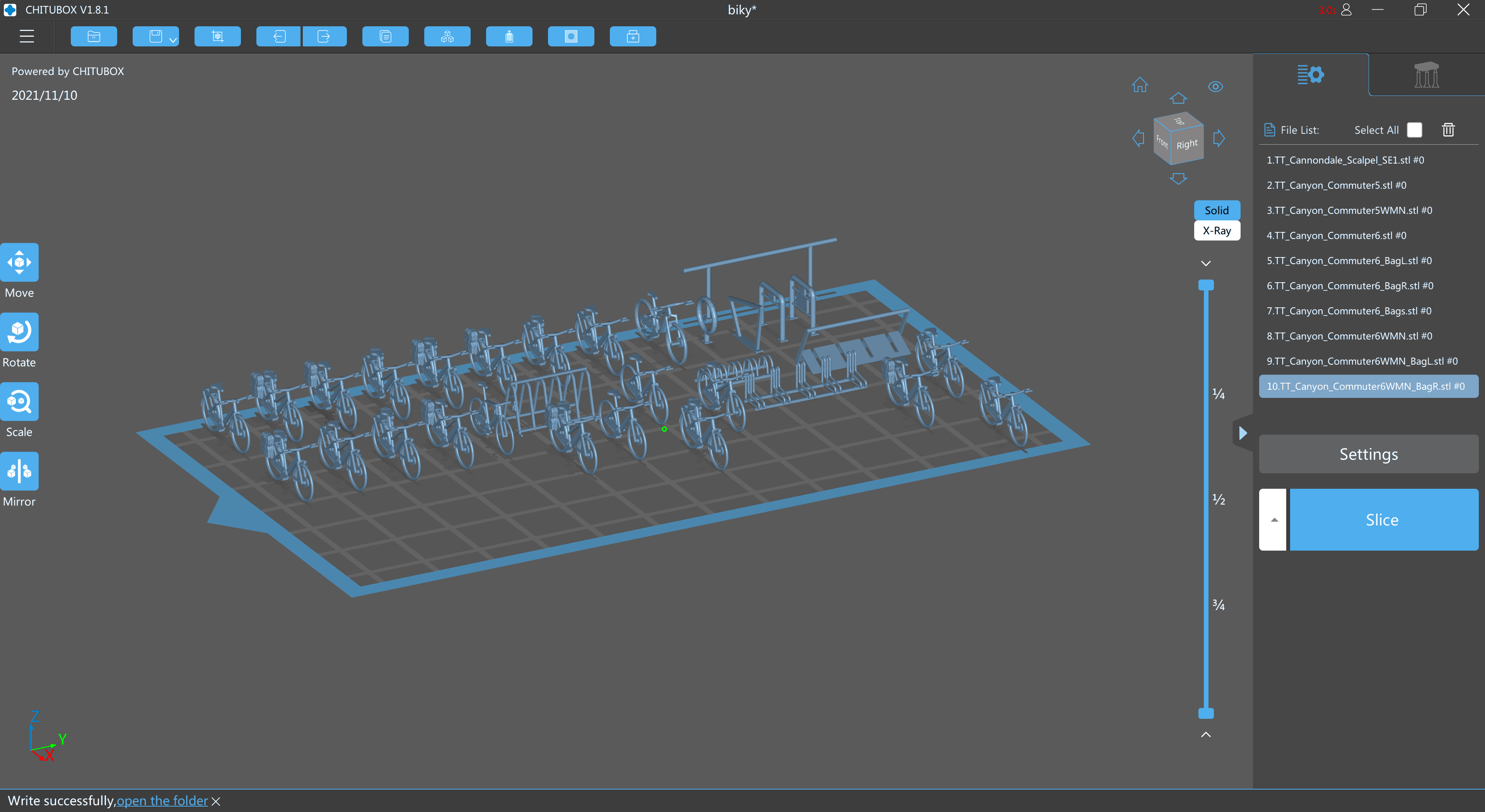
Task: Click the redo arrow toolbar button
Action: [x=324, y=36]
